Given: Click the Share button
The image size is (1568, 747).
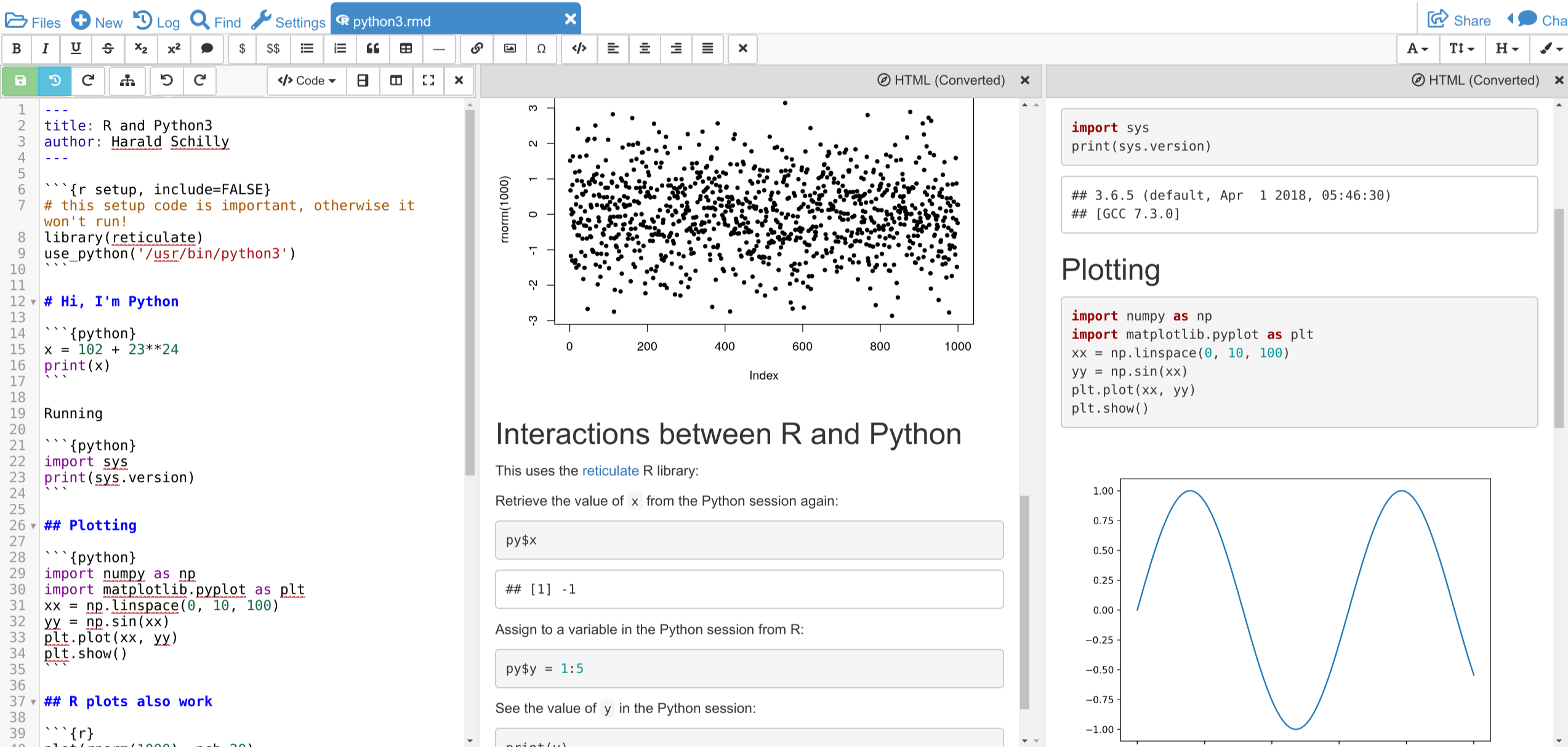Looking at the screenshot, I should (1460, 20).
